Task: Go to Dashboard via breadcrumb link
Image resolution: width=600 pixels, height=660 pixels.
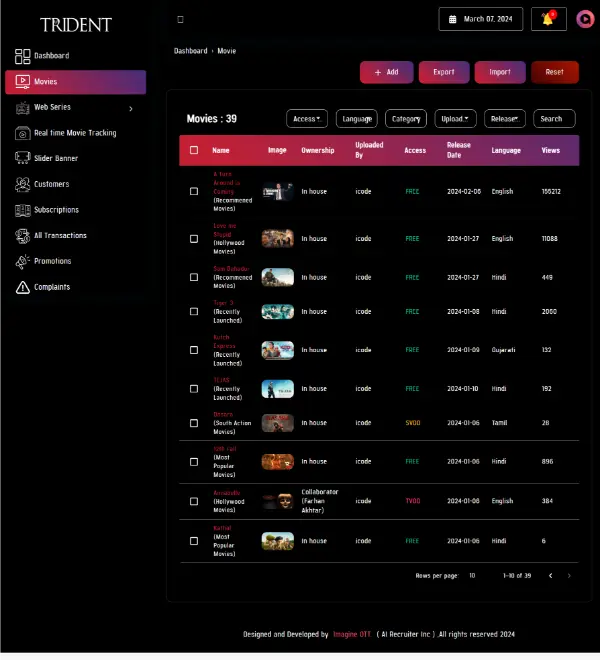Action: point(190,50)
